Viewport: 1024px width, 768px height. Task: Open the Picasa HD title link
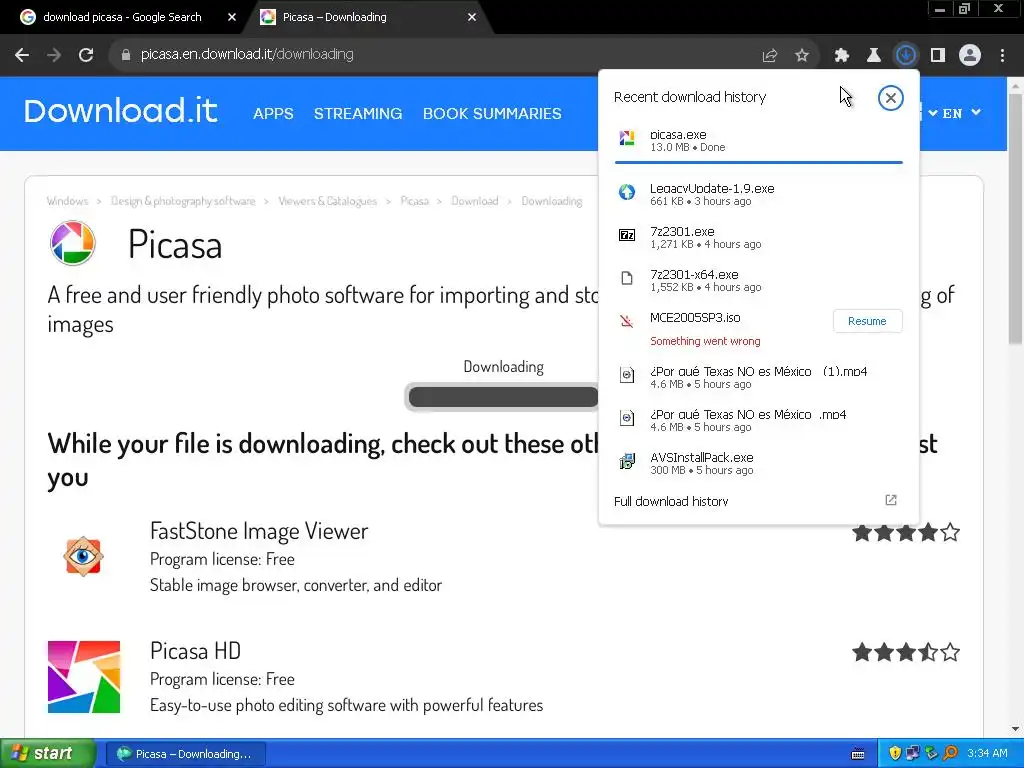point(195,651)
